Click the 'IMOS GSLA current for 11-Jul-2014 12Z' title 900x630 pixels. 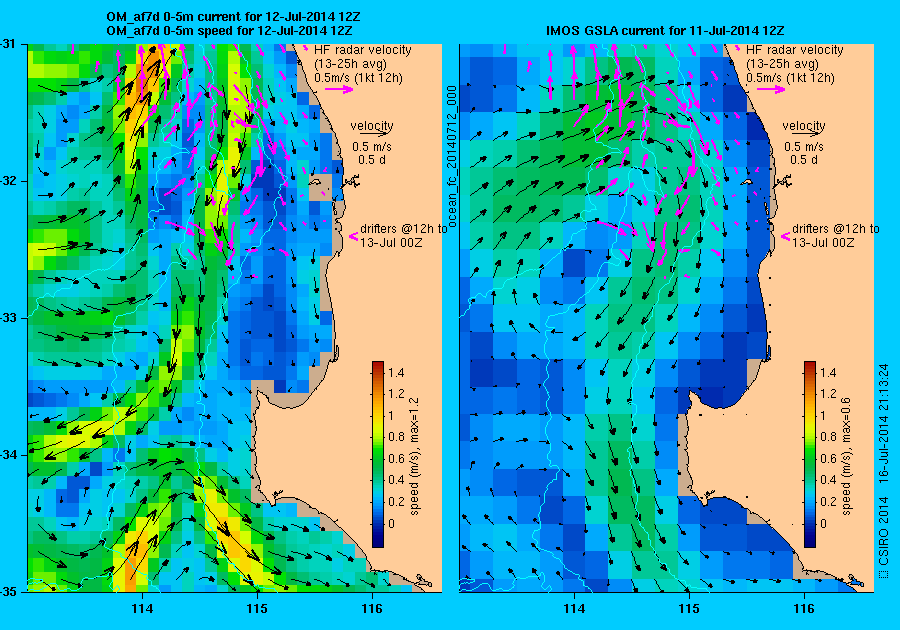click(x=665, y=30)
